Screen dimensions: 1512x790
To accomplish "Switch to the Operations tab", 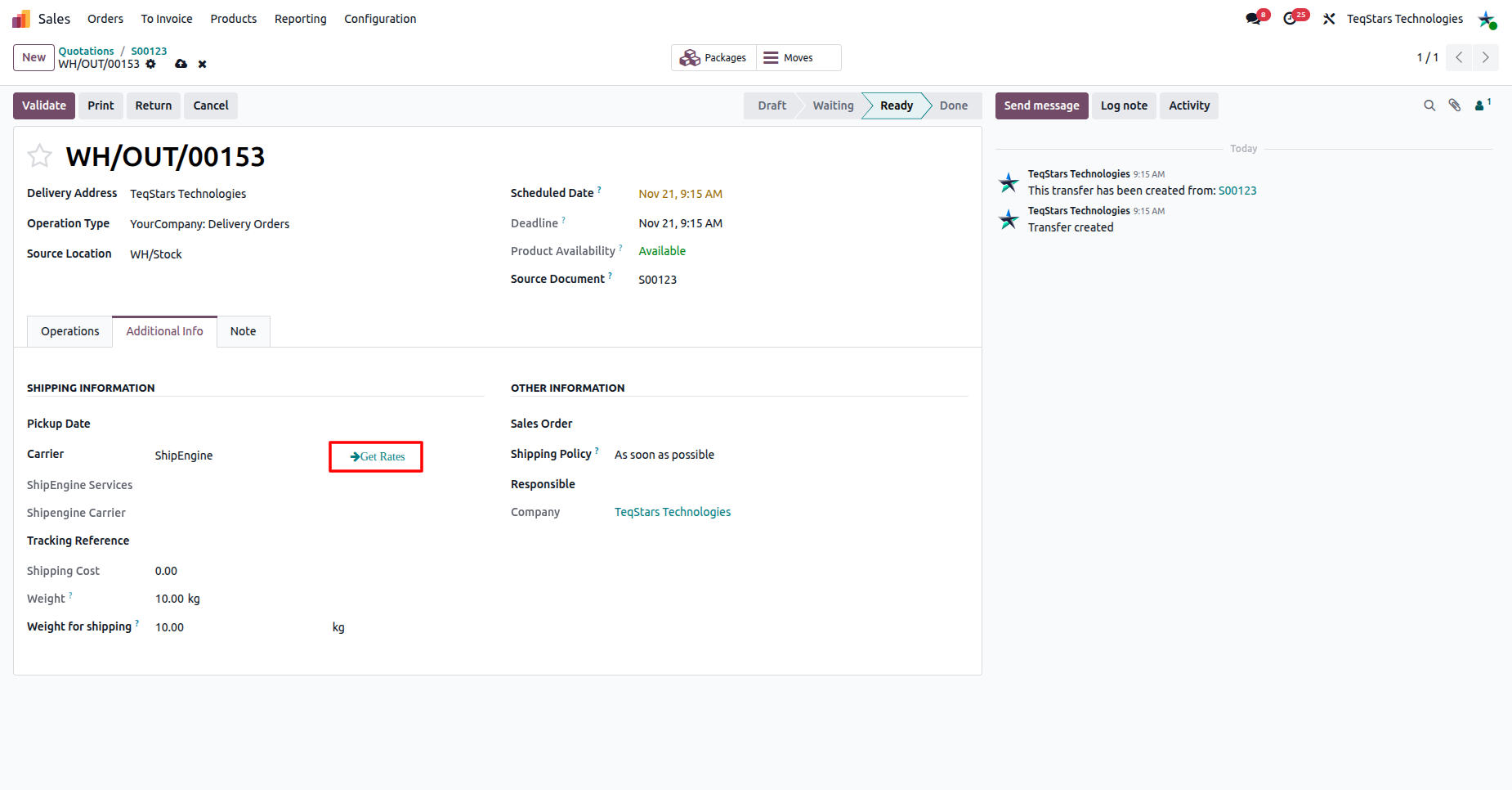I will 70,331.
